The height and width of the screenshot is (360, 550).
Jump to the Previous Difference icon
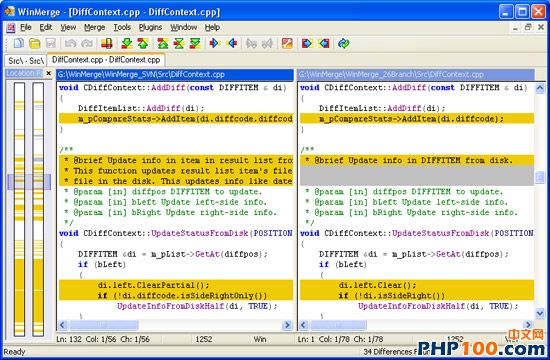pos(143,44)
